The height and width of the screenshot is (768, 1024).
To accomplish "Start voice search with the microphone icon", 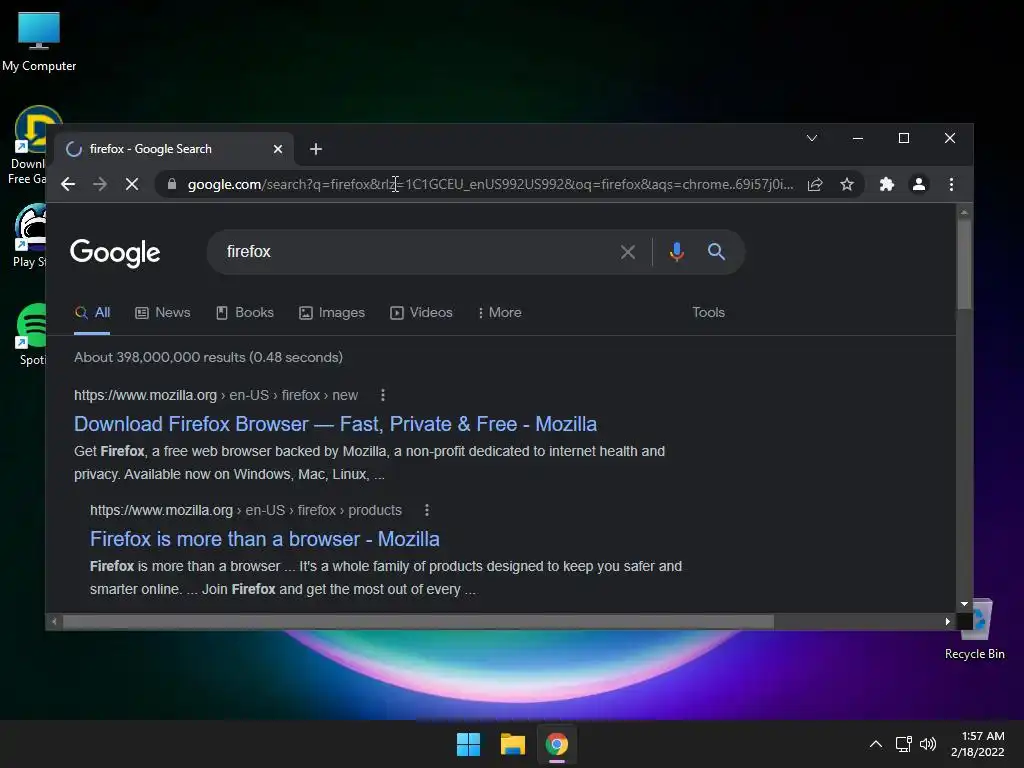I will coord(677,251).
